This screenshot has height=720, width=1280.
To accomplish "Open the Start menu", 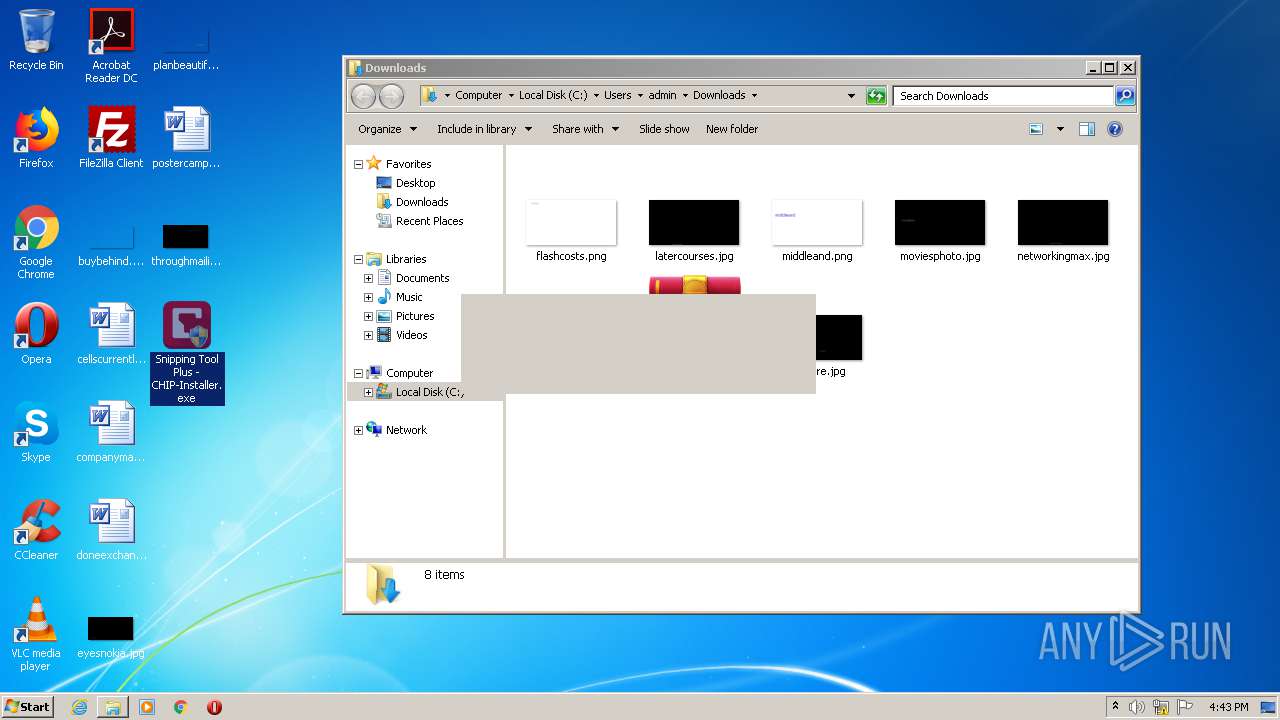I will tap(28, 707).
